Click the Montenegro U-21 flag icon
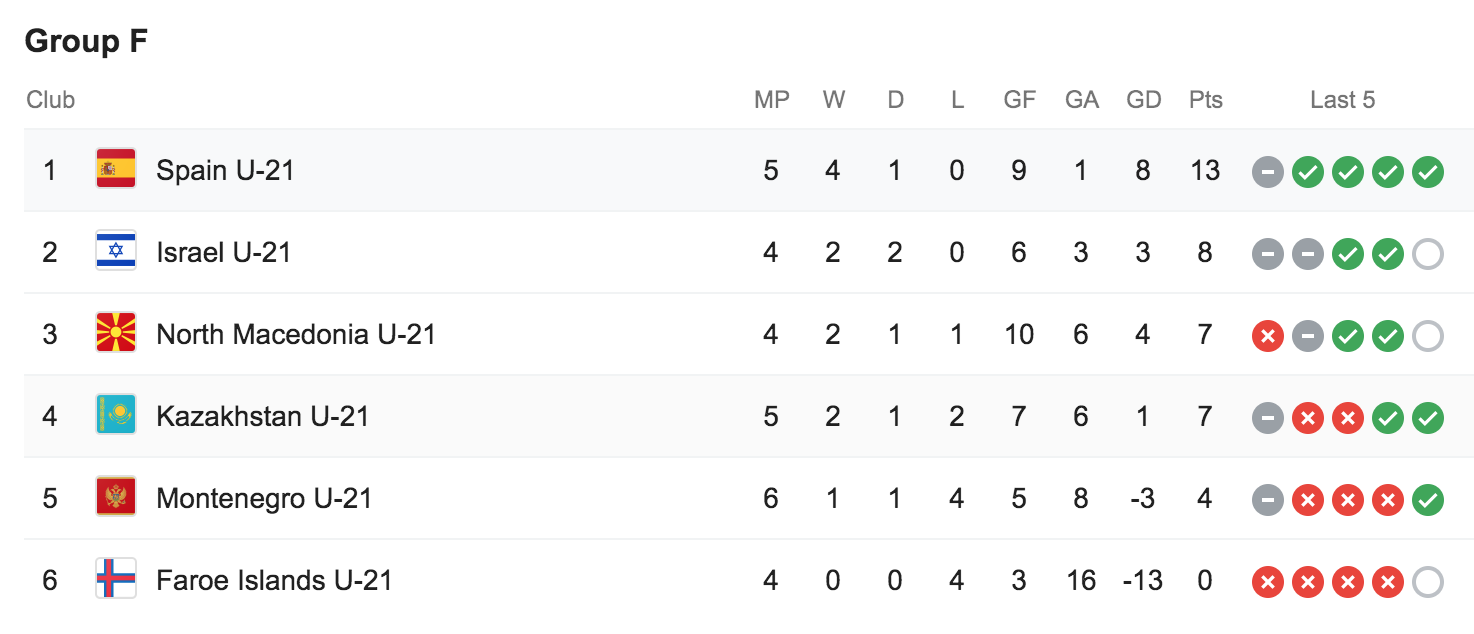This screenshot has width=1474, height=634. (x=116, y=498)
